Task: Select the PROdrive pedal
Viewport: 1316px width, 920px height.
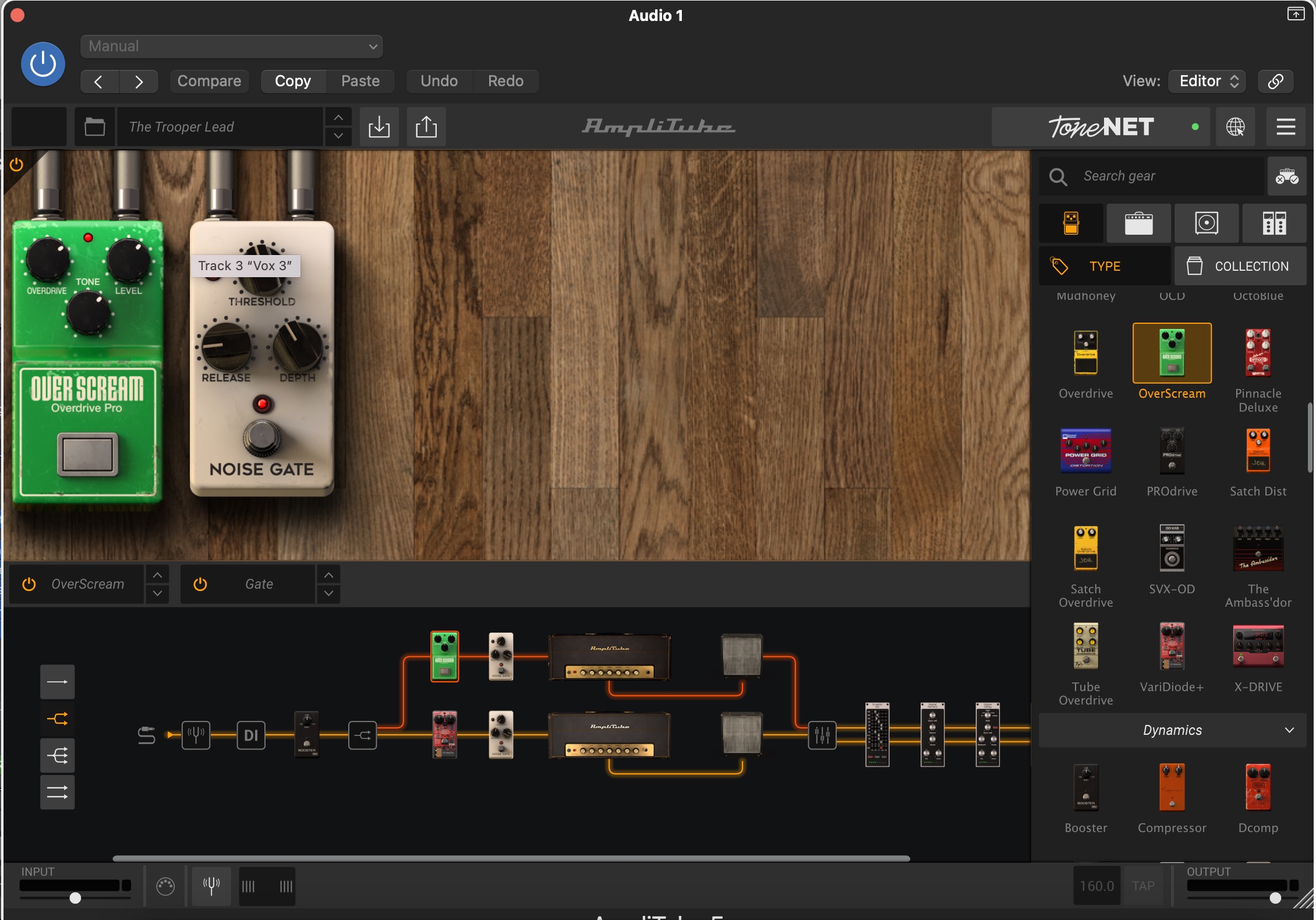Action: click(1172, 451)
